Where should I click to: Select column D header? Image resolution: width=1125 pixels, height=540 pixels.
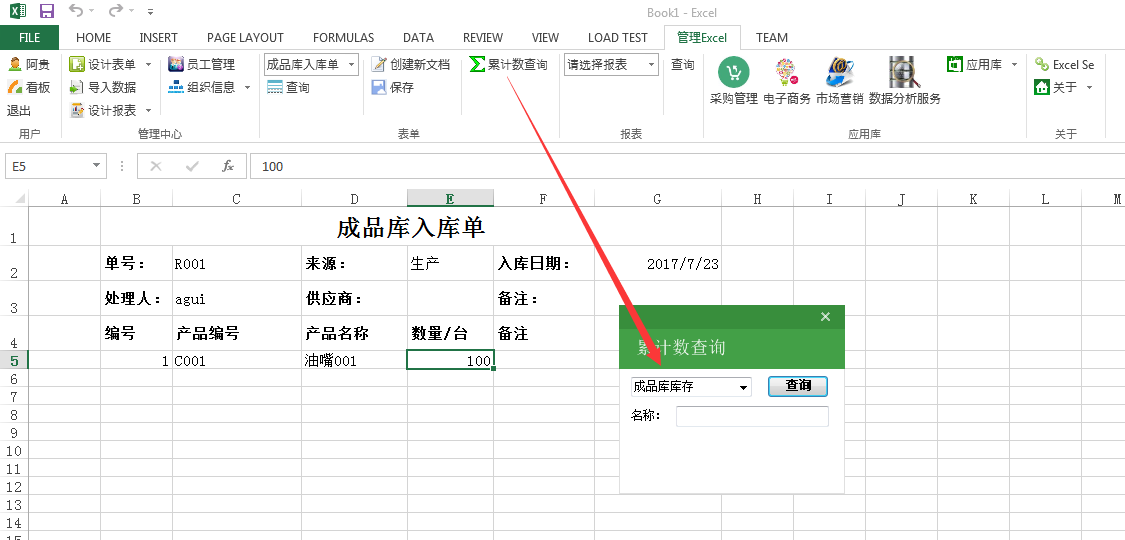pyautogui.click(x=354, y=199)
